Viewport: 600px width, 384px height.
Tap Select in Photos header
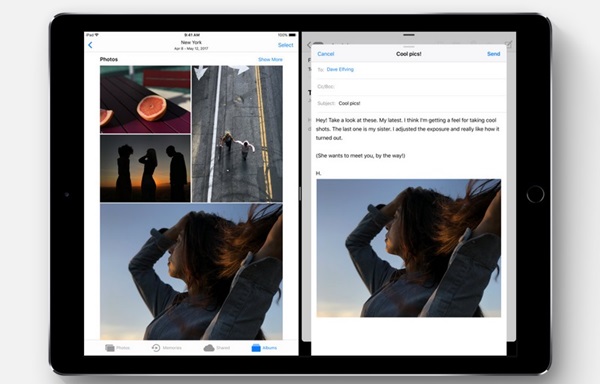[285, 45]
